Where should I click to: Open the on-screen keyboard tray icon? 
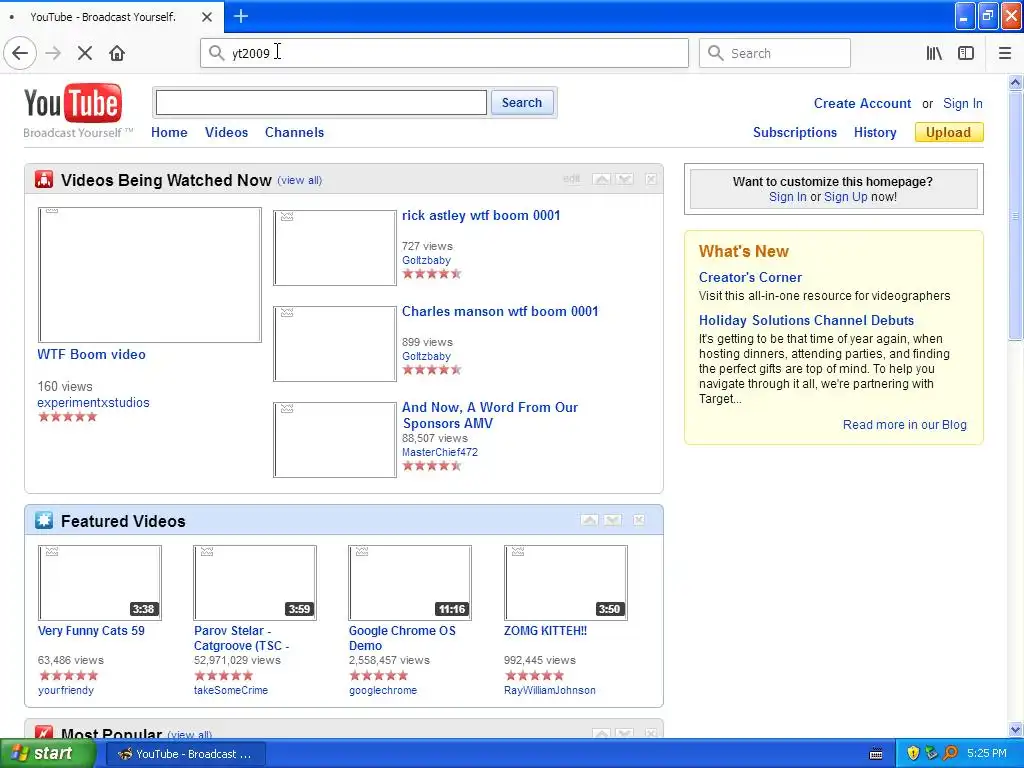coord(876,754)
